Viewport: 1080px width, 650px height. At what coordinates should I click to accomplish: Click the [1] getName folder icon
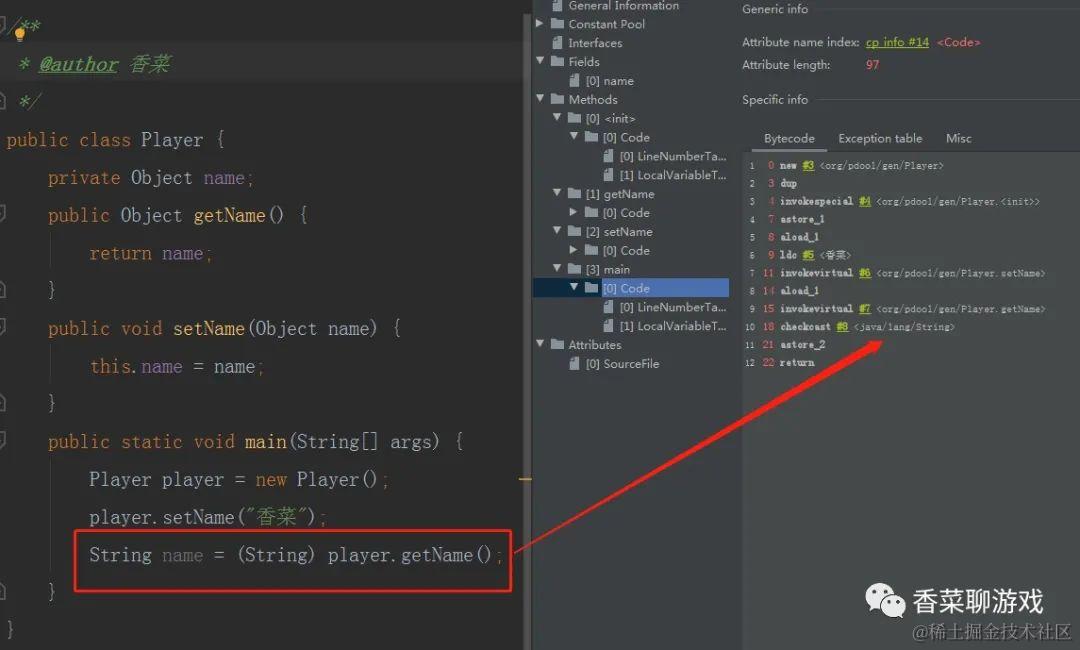point(574,193)
